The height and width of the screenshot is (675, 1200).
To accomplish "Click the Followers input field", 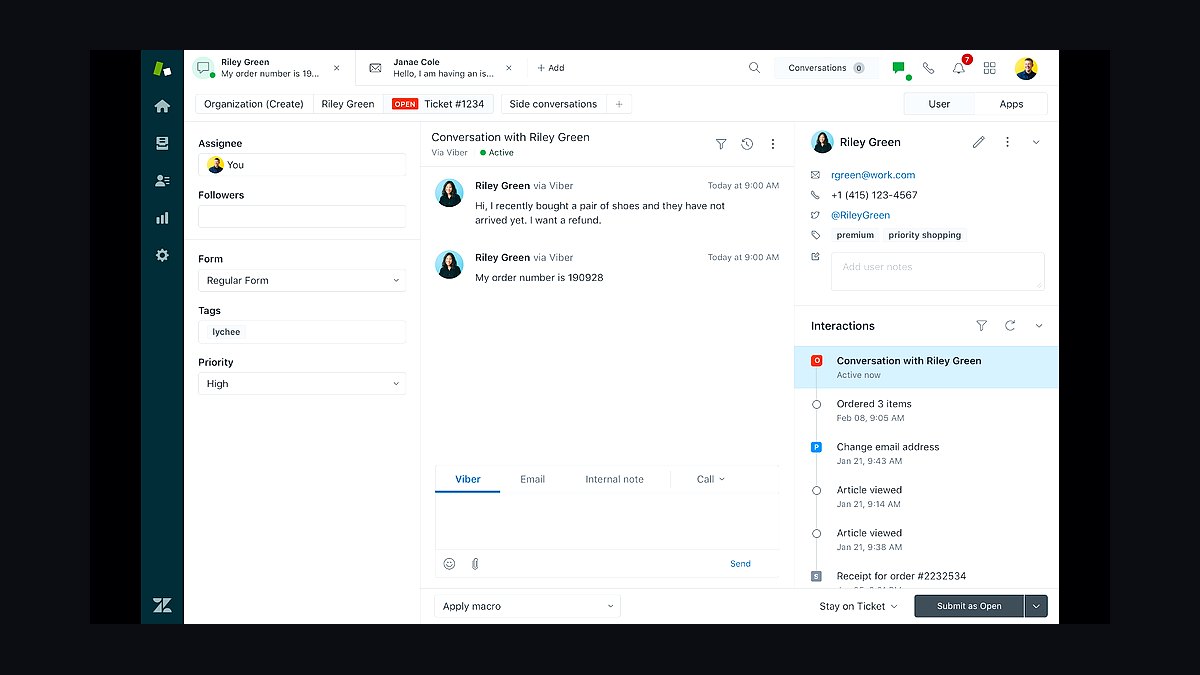I will pos(302,216).
